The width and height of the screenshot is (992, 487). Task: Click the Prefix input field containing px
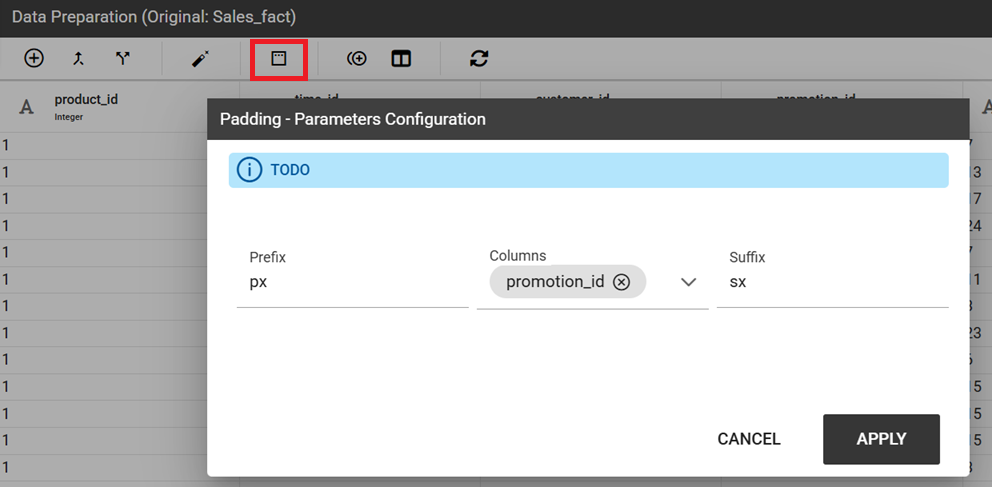pyautogui.click(x=352, y=282)
